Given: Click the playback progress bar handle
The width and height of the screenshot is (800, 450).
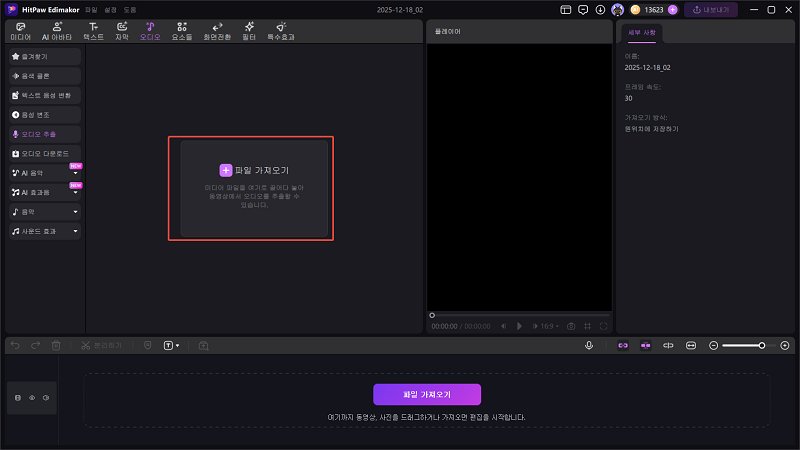Looking at the screenshot, I should 432,315.
